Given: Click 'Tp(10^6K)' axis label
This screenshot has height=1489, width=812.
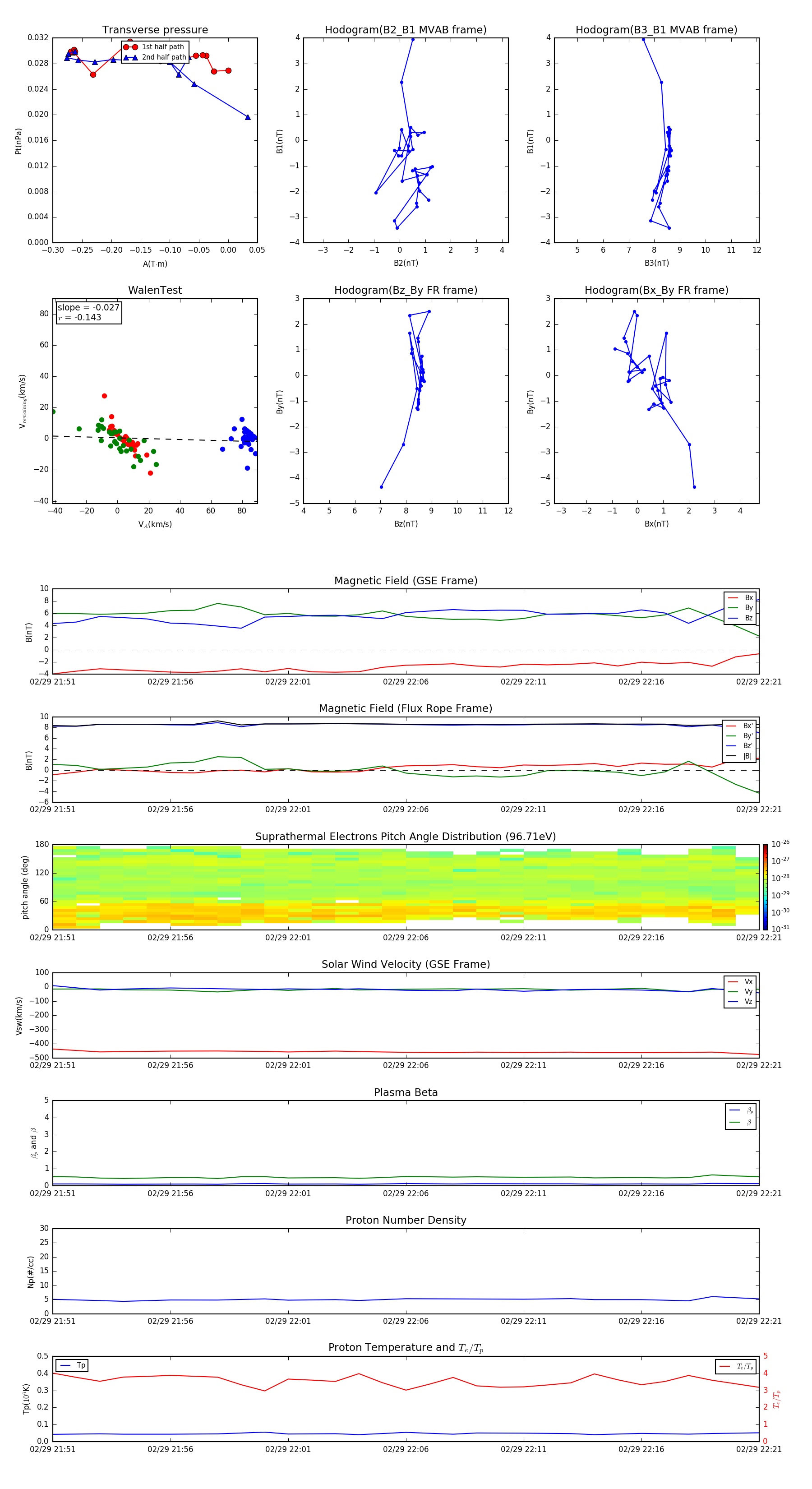Looking at the screenshot, I should pyautogui.click(x=27, y=1399).
